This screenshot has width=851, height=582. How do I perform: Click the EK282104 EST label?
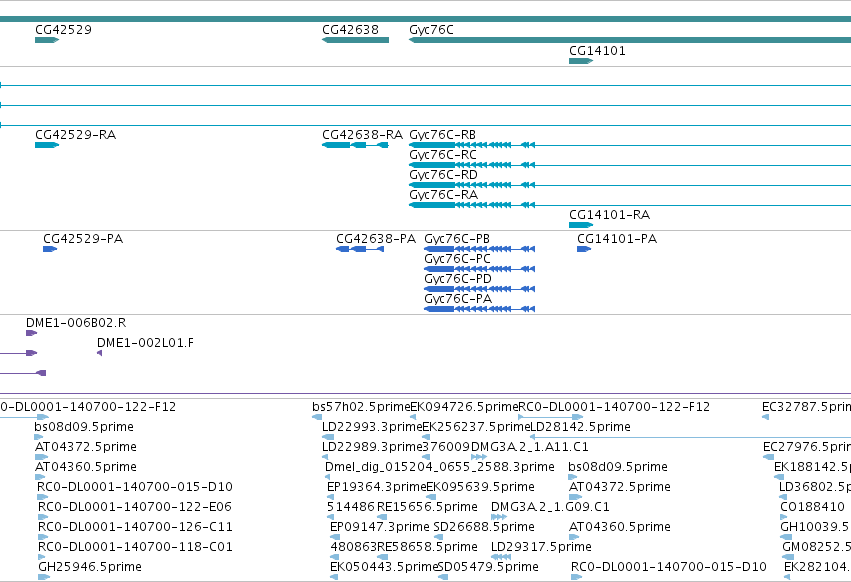tap(817, 567)
